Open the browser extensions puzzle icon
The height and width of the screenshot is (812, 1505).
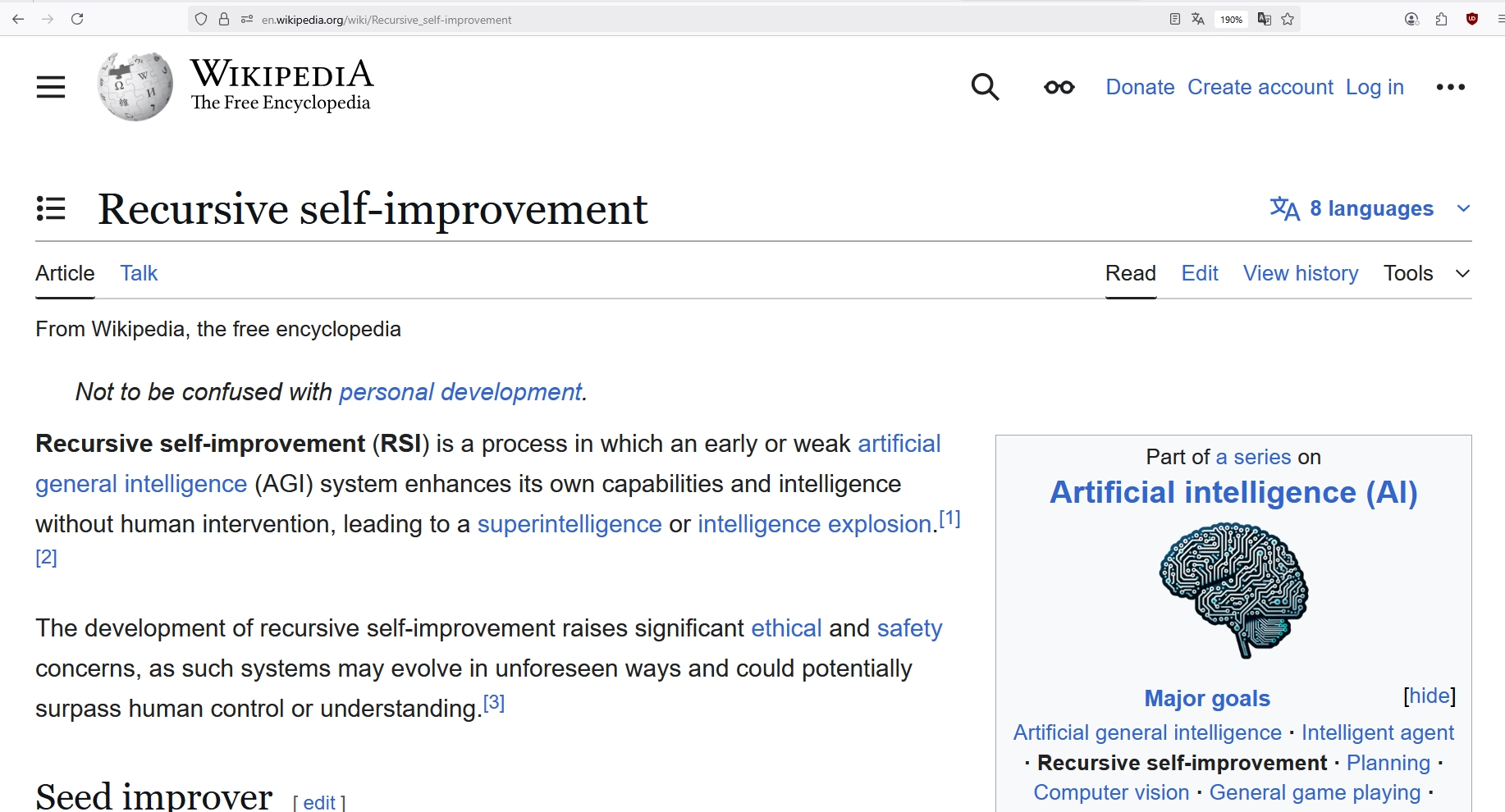point(1441,19)
